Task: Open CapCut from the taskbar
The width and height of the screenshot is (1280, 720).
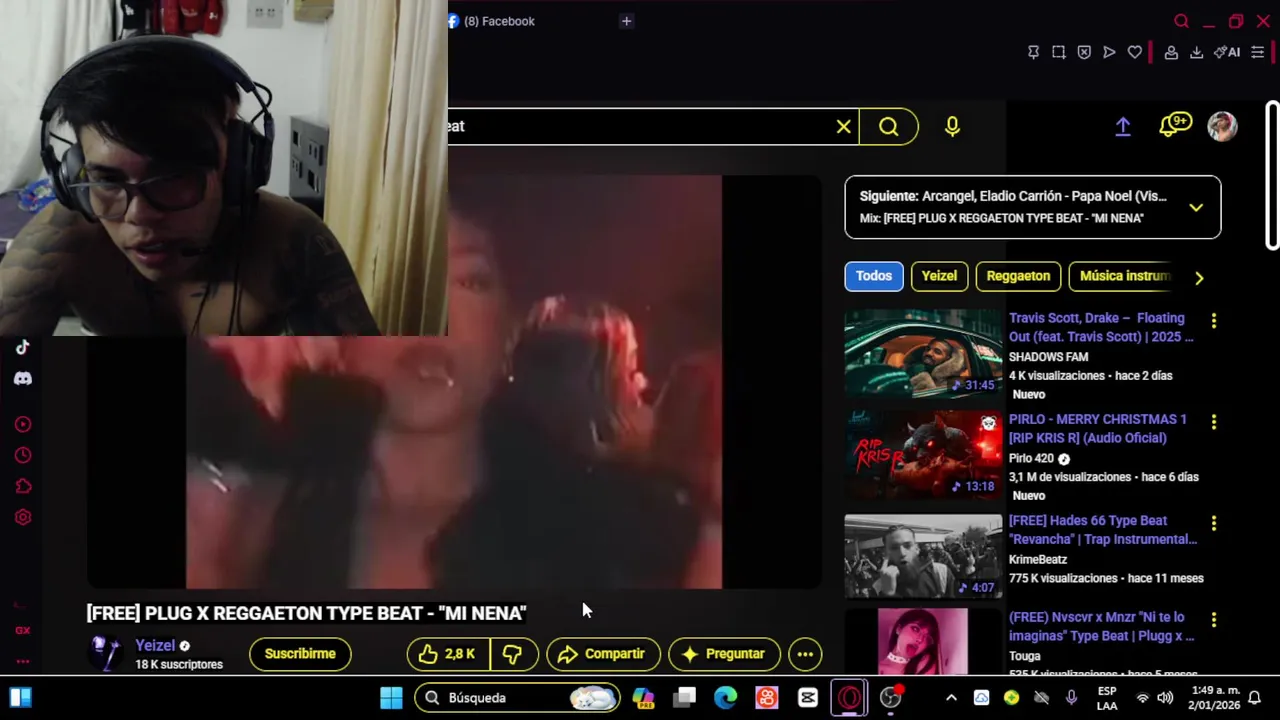Action: [x=808, y=698]
